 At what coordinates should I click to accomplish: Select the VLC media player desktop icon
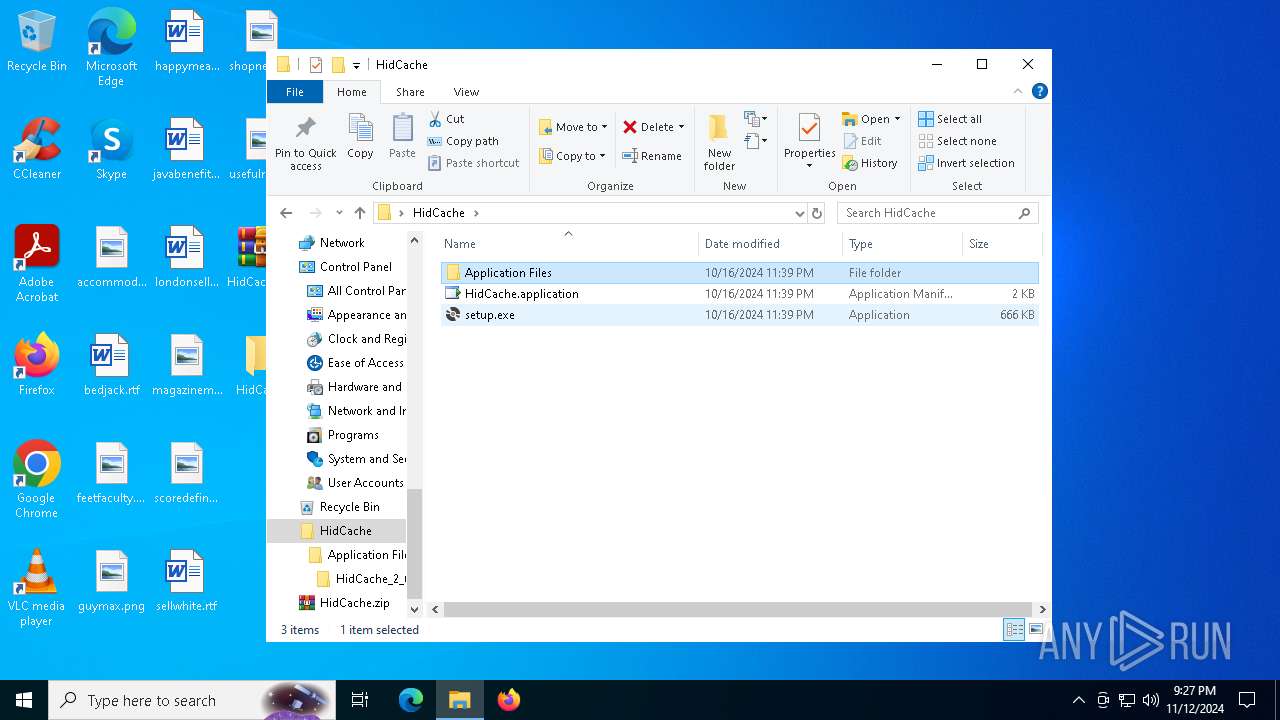coord(37,588)
